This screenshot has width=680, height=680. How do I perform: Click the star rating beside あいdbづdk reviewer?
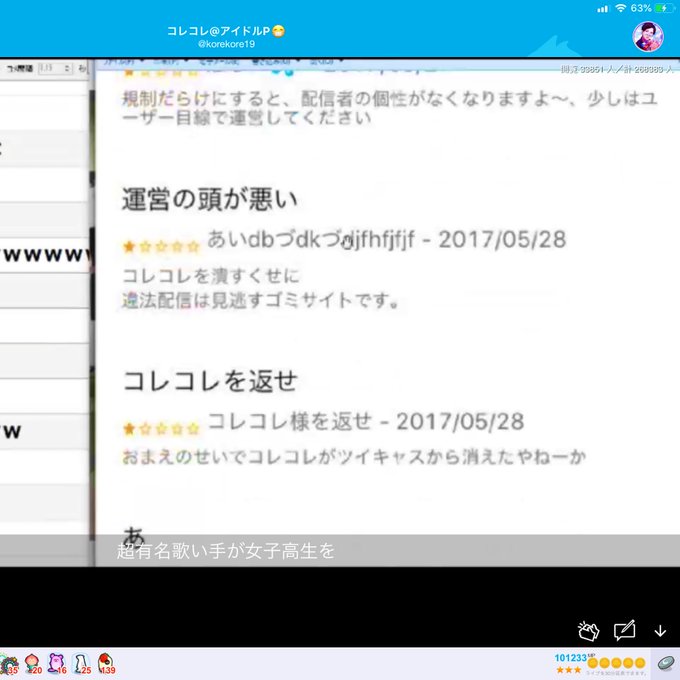click(161, 247)
